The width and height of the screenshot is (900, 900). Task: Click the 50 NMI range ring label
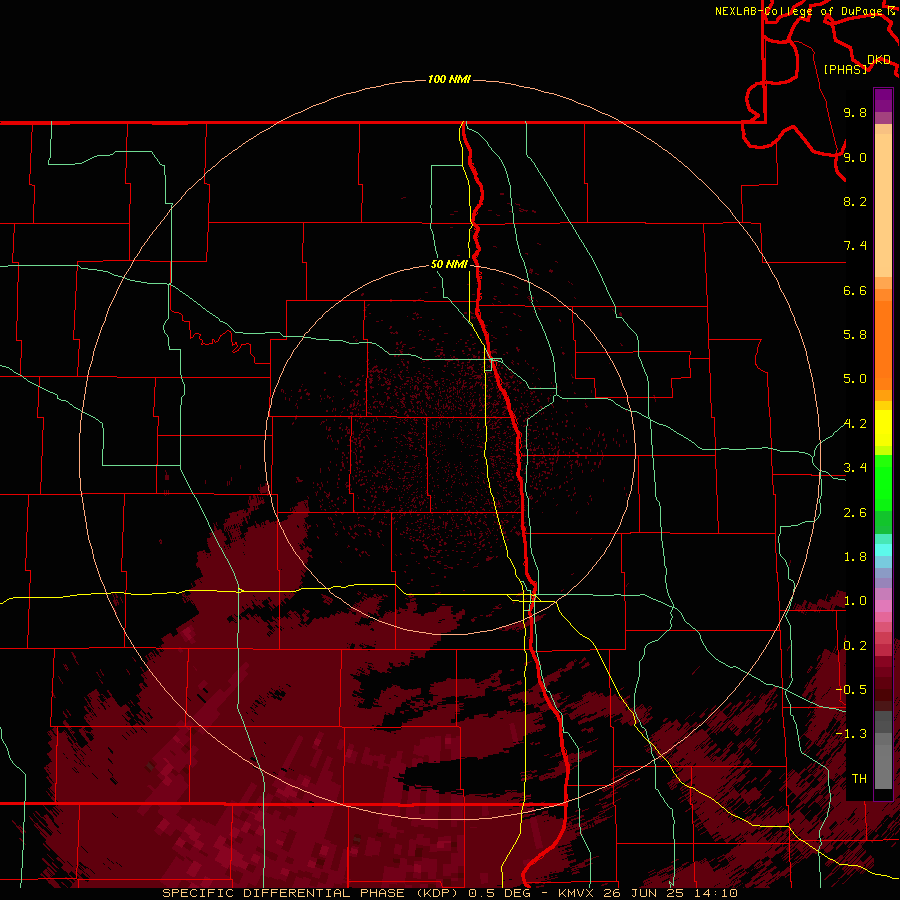449,264
